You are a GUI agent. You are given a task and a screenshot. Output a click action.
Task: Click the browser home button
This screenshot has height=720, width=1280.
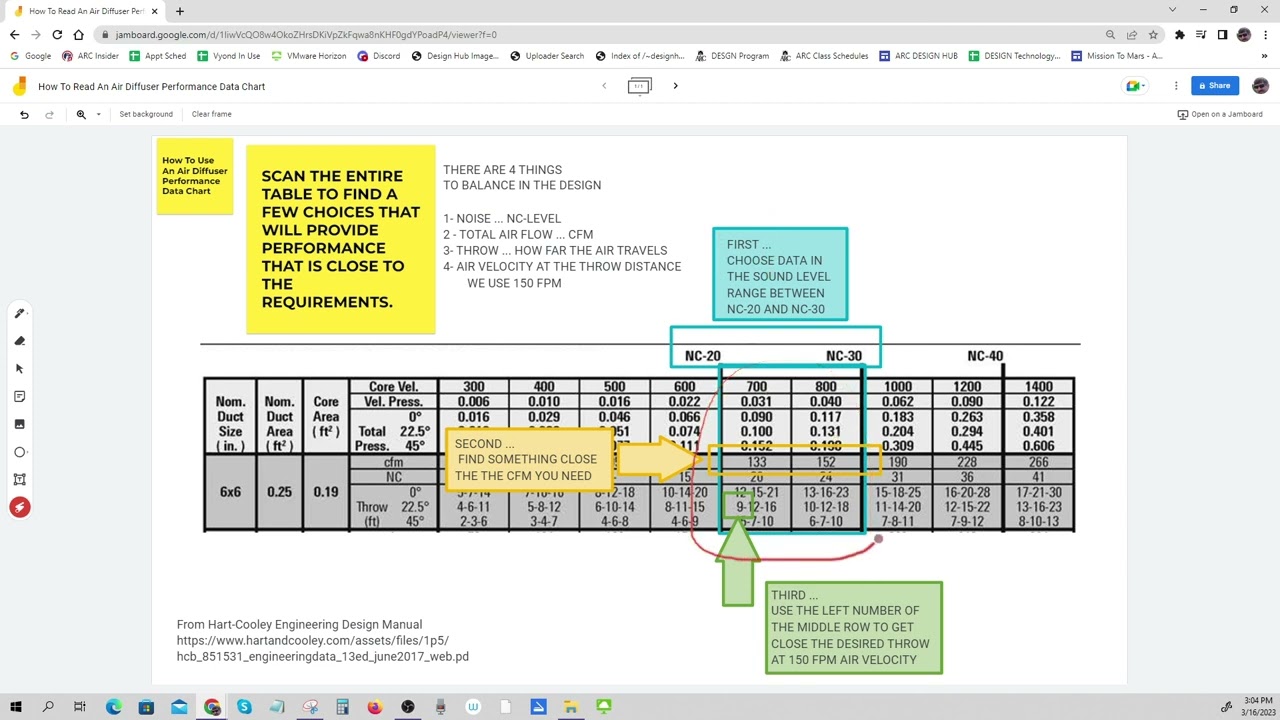click(79, 35)
